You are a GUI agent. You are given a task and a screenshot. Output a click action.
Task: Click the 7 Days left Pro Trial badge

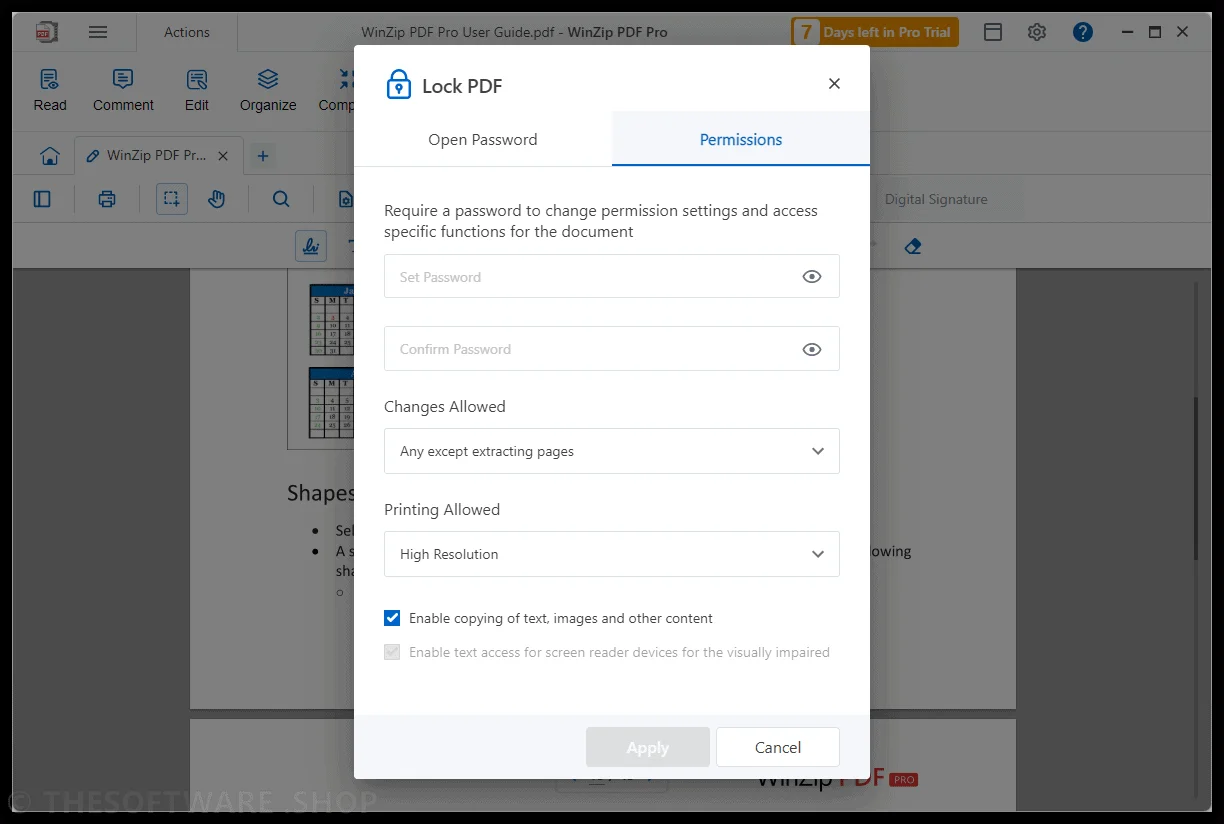click(x=875, y=32)
